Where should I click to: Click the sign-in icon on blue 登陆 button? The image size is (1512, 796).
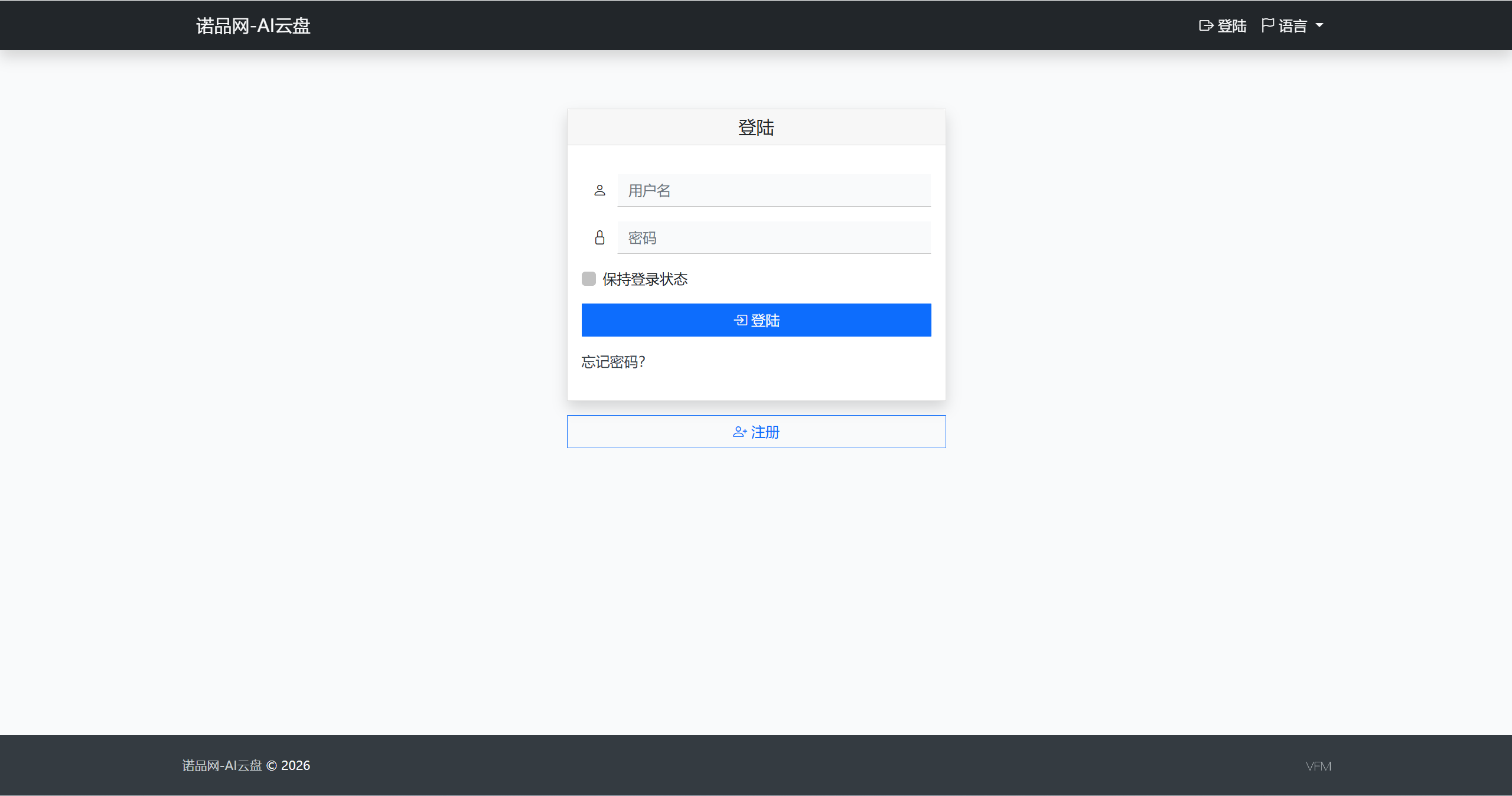tap(740, 320)
